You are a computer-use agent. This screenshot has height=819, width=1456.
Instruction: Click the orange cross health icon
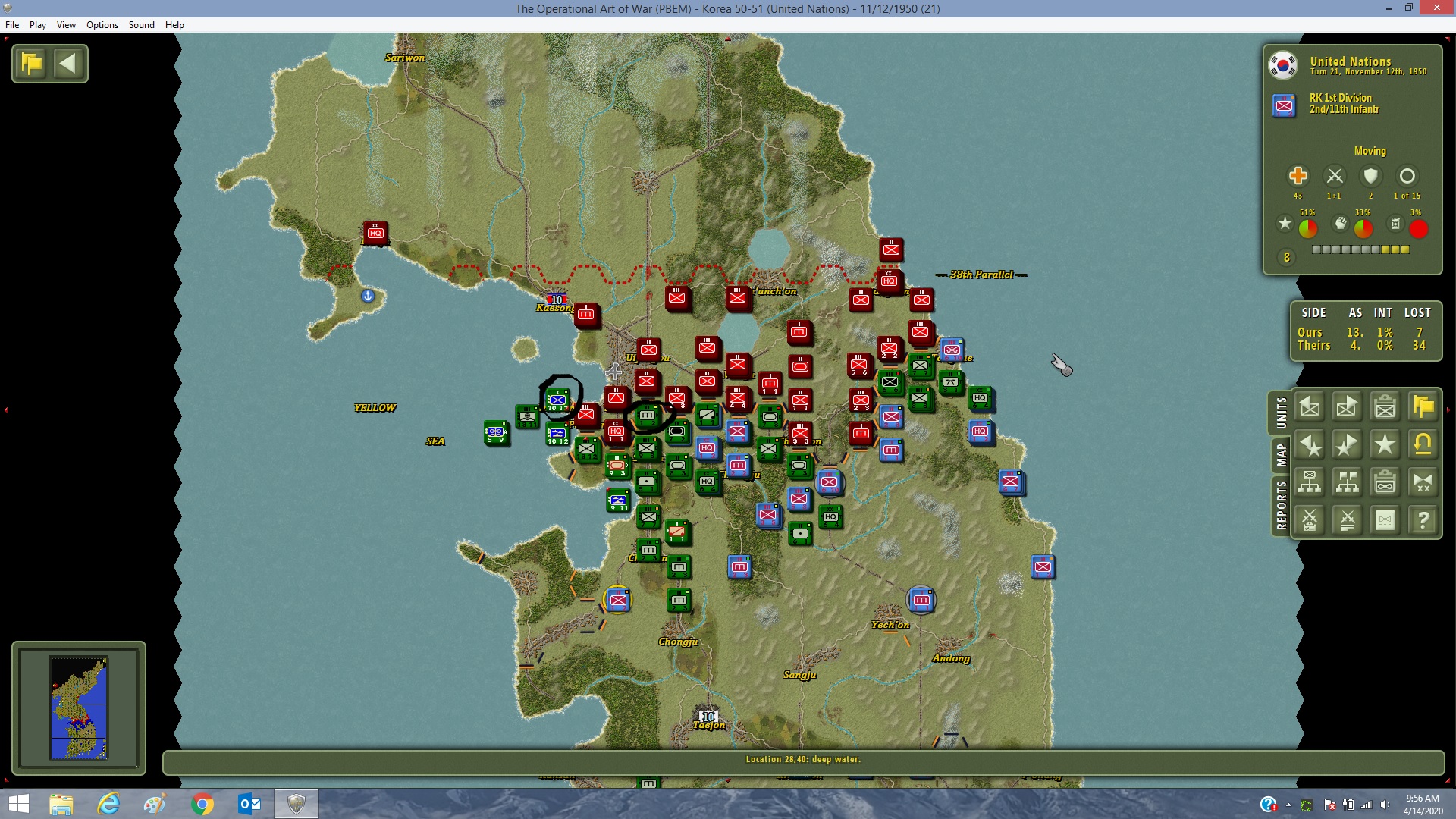[1298, 176]
